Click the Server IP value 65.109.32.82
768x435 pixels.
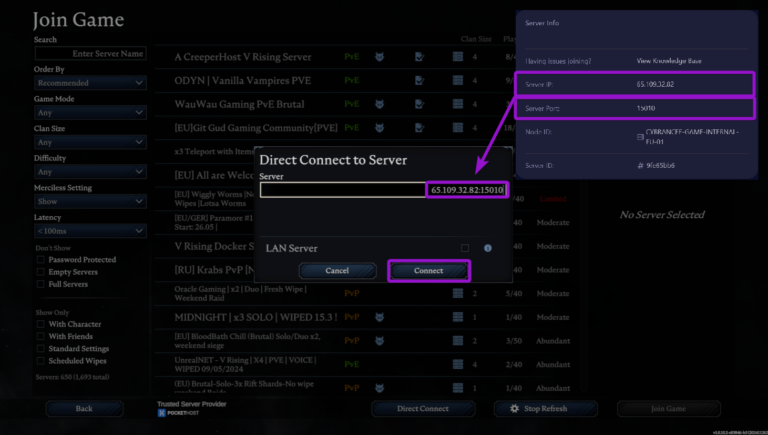655,84
